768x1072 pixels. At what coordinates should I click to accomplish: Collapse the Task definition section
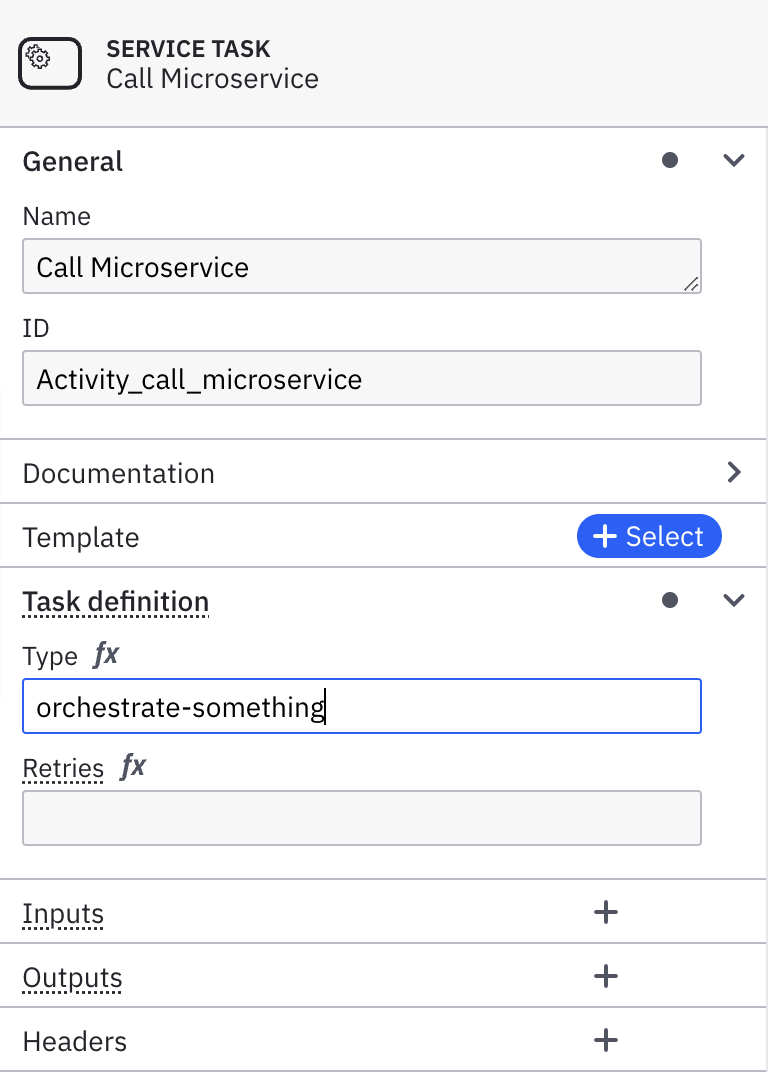point(733,600)
